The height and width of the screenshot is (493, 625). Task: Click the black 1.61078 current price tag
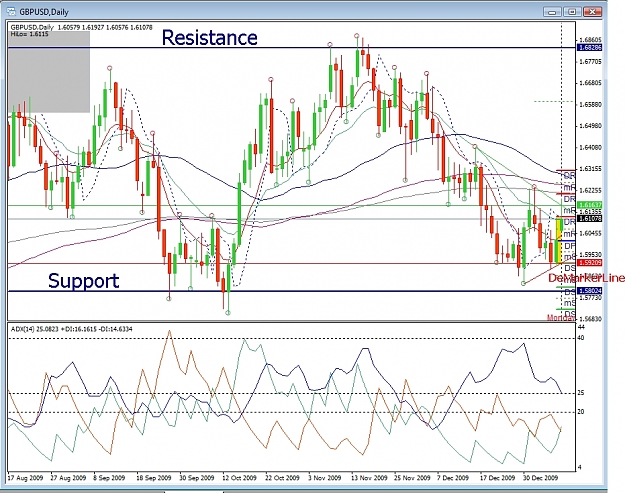589,218
